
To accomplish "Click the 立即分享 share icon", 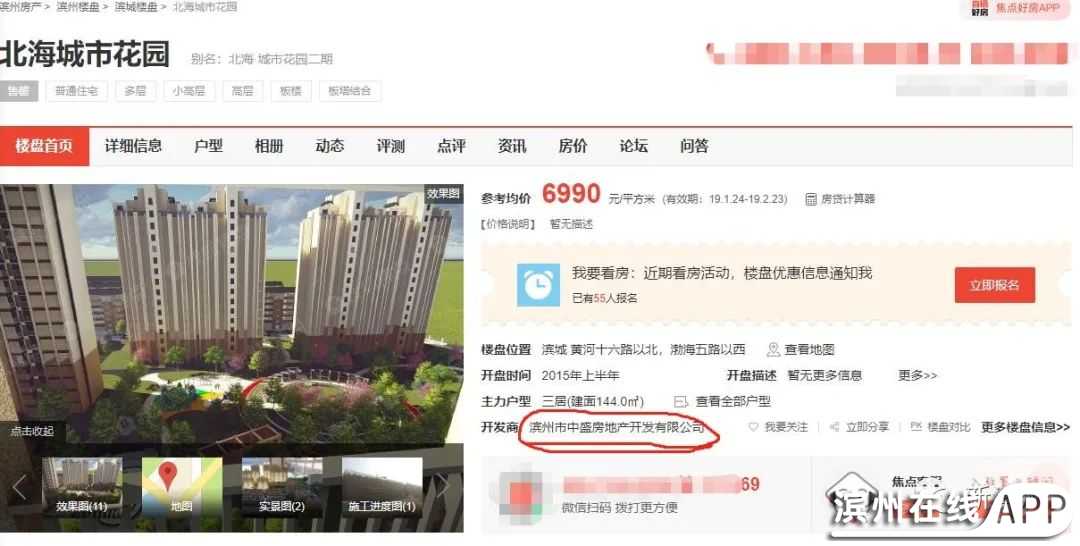I will (834, 427).
